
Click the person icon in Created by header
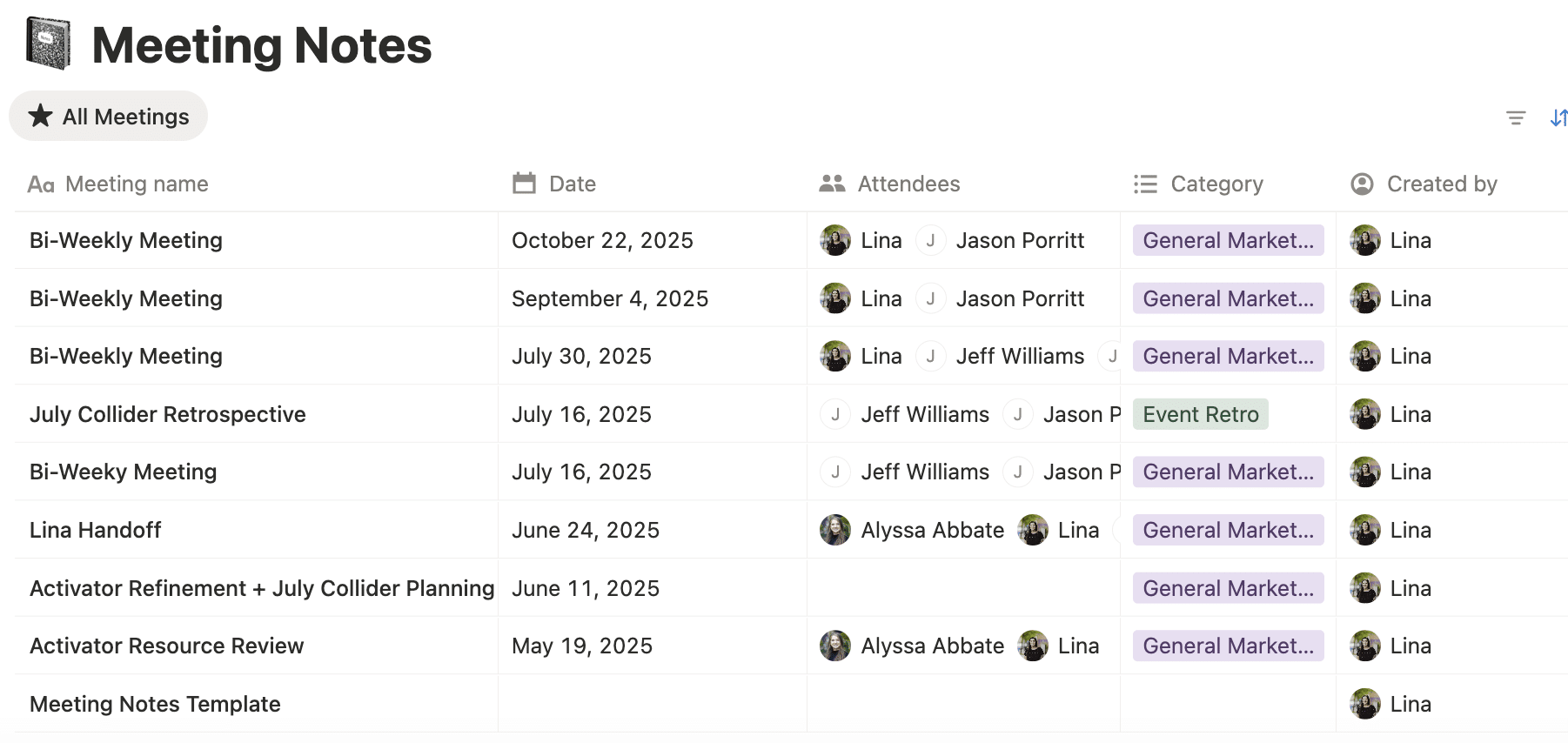pyautogui.click(x=1363, y=184)
